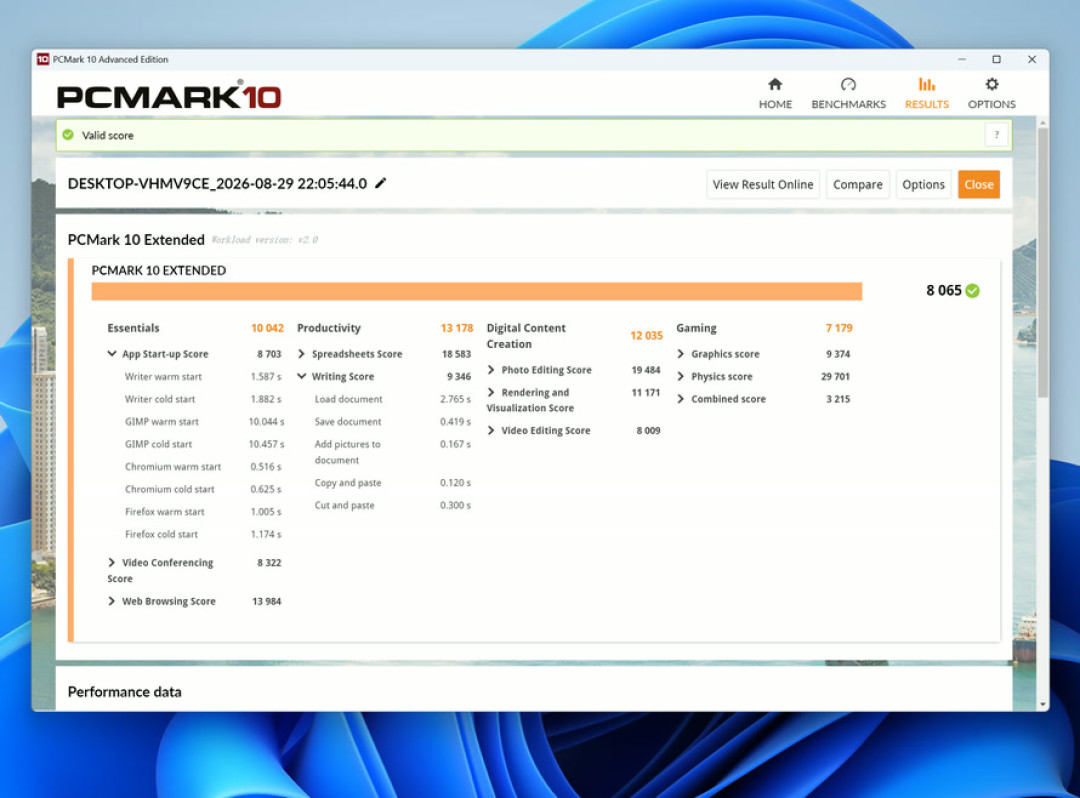1080x798 pixels.
Task: Collapse App Start-up Score section
Action: (112, 354)
